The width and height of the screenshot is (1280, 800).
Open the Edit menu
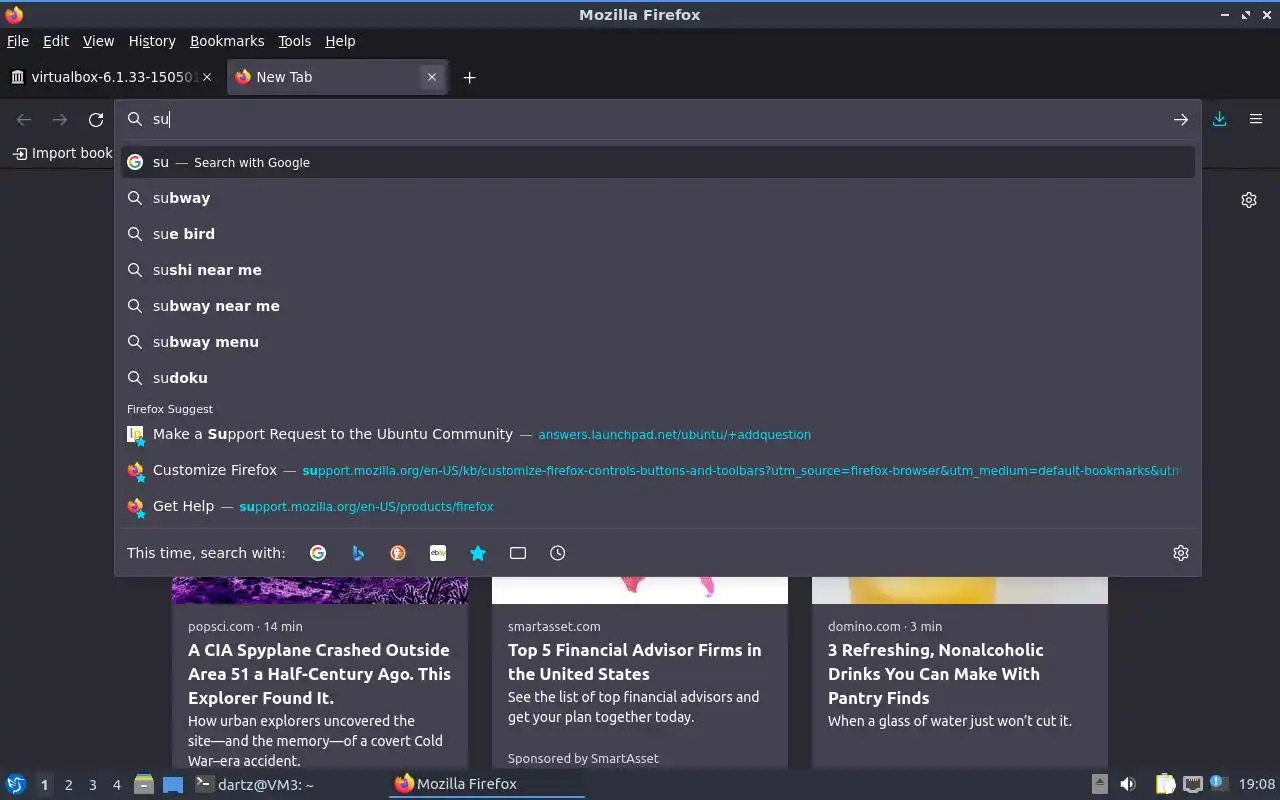(x=56, y=41)
